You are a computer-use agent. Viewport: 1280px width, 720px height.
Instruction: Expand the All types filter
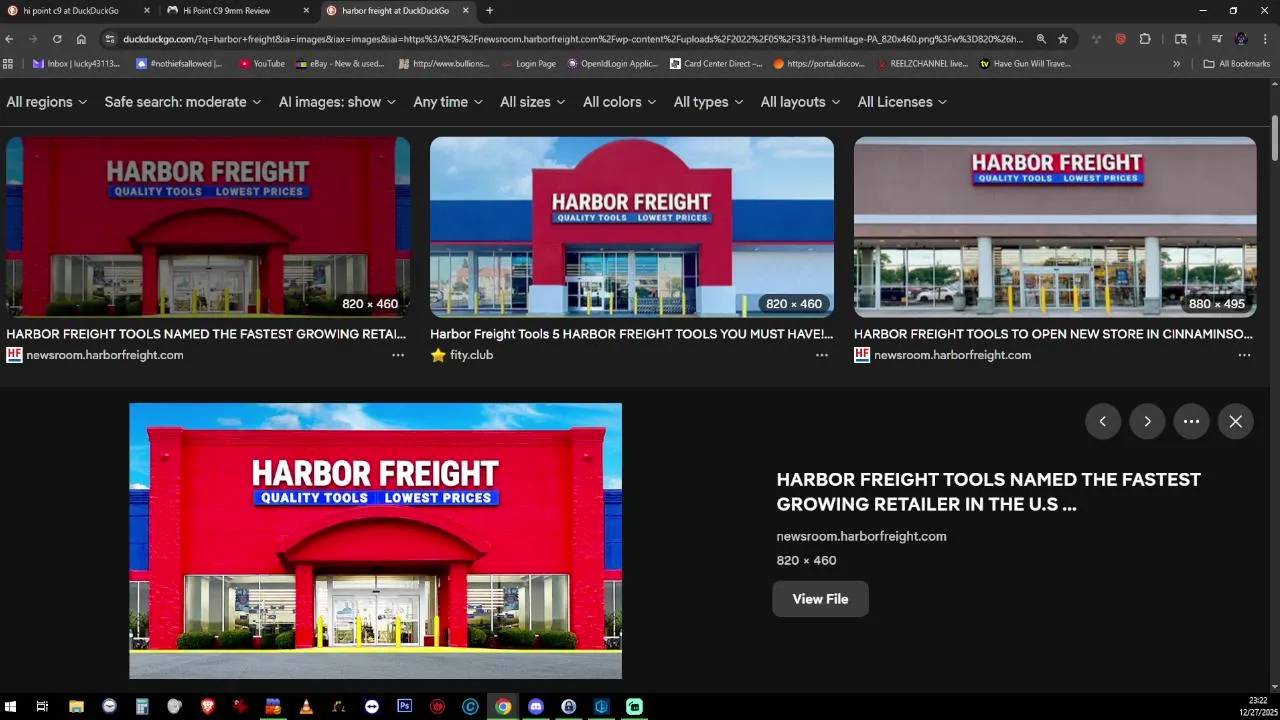tap(709, 102)
